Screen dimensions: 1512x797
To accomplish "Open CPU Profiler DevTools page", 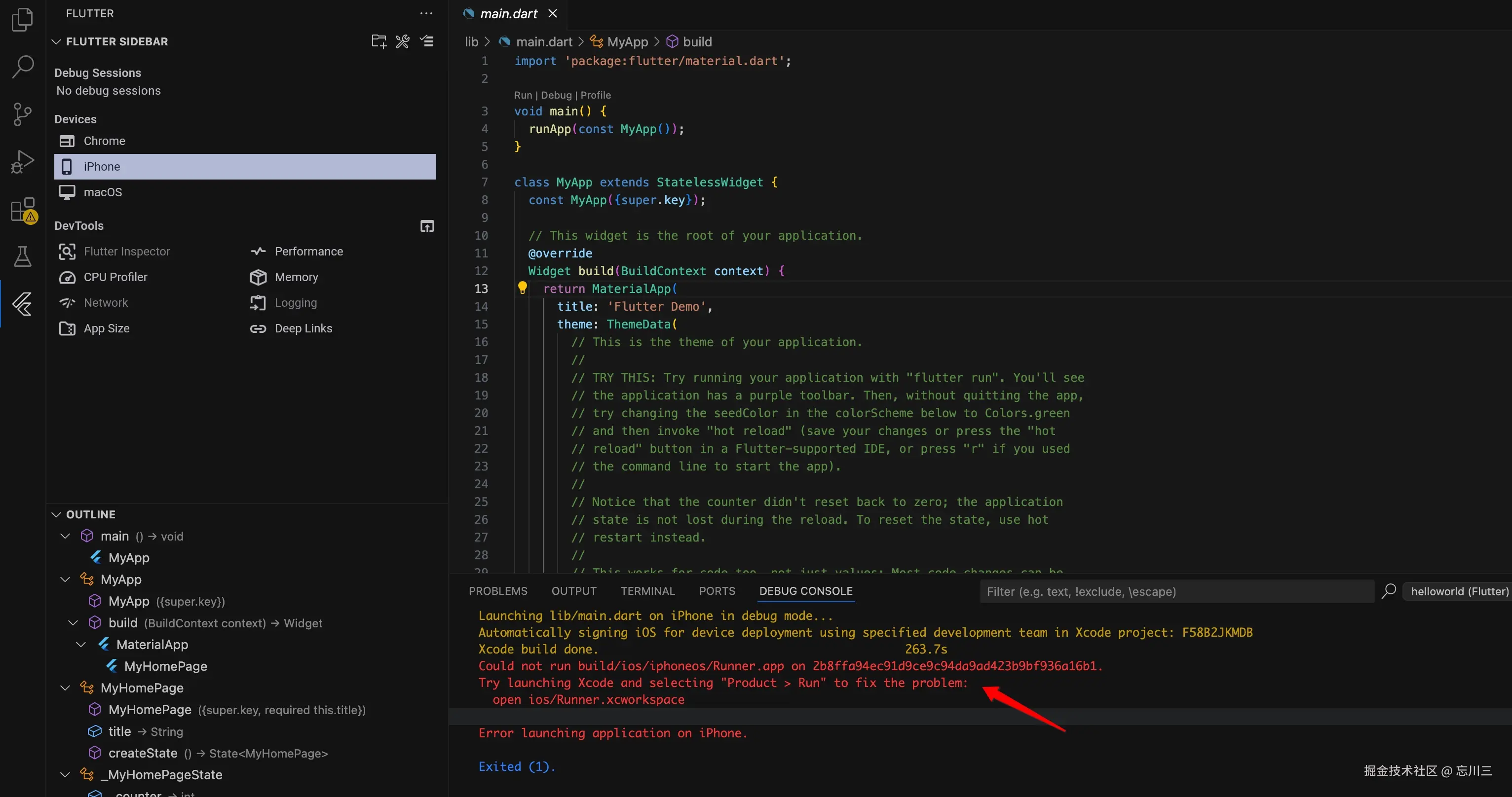I will click(115, 277).
